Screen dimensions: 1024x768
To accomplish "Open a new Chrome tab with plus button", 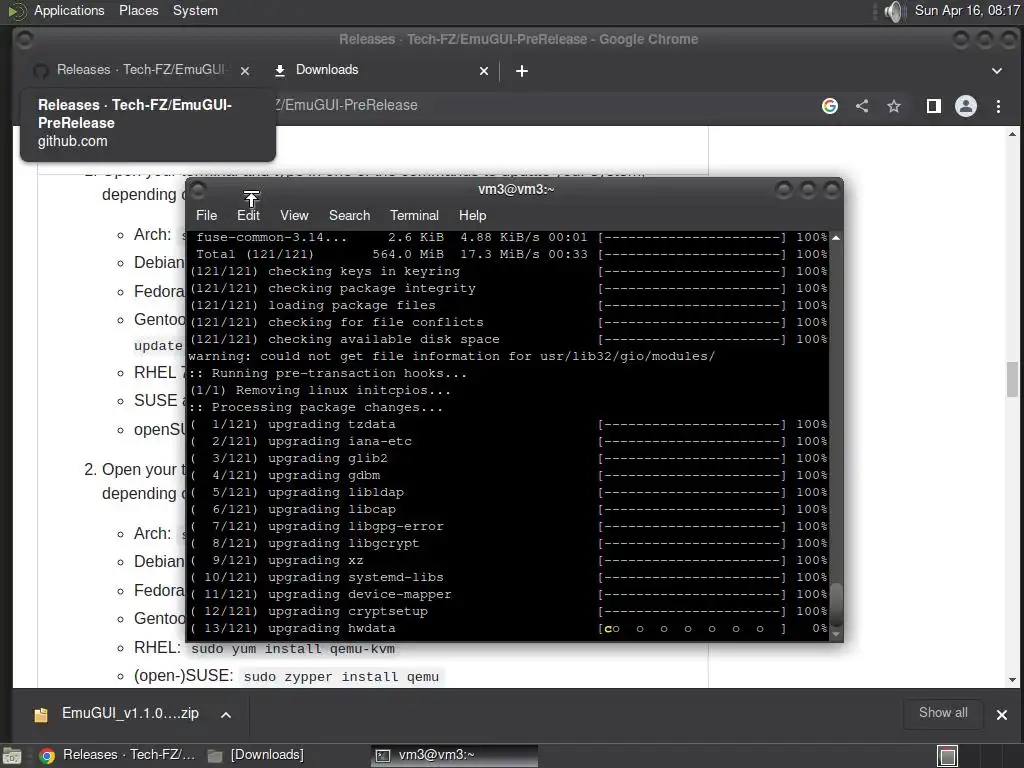I will coord(522,71).
